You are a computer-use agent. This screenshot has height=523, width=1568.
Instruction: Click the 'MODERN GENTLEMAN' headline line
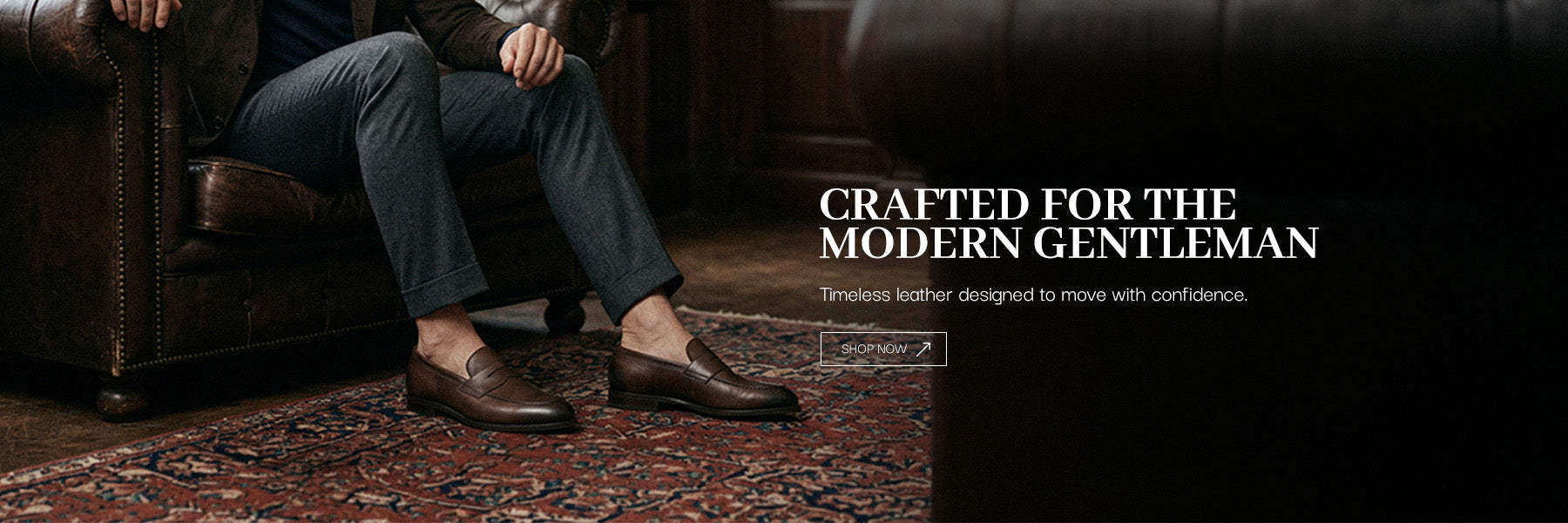pyautogui.click(x=1069, y=242)
